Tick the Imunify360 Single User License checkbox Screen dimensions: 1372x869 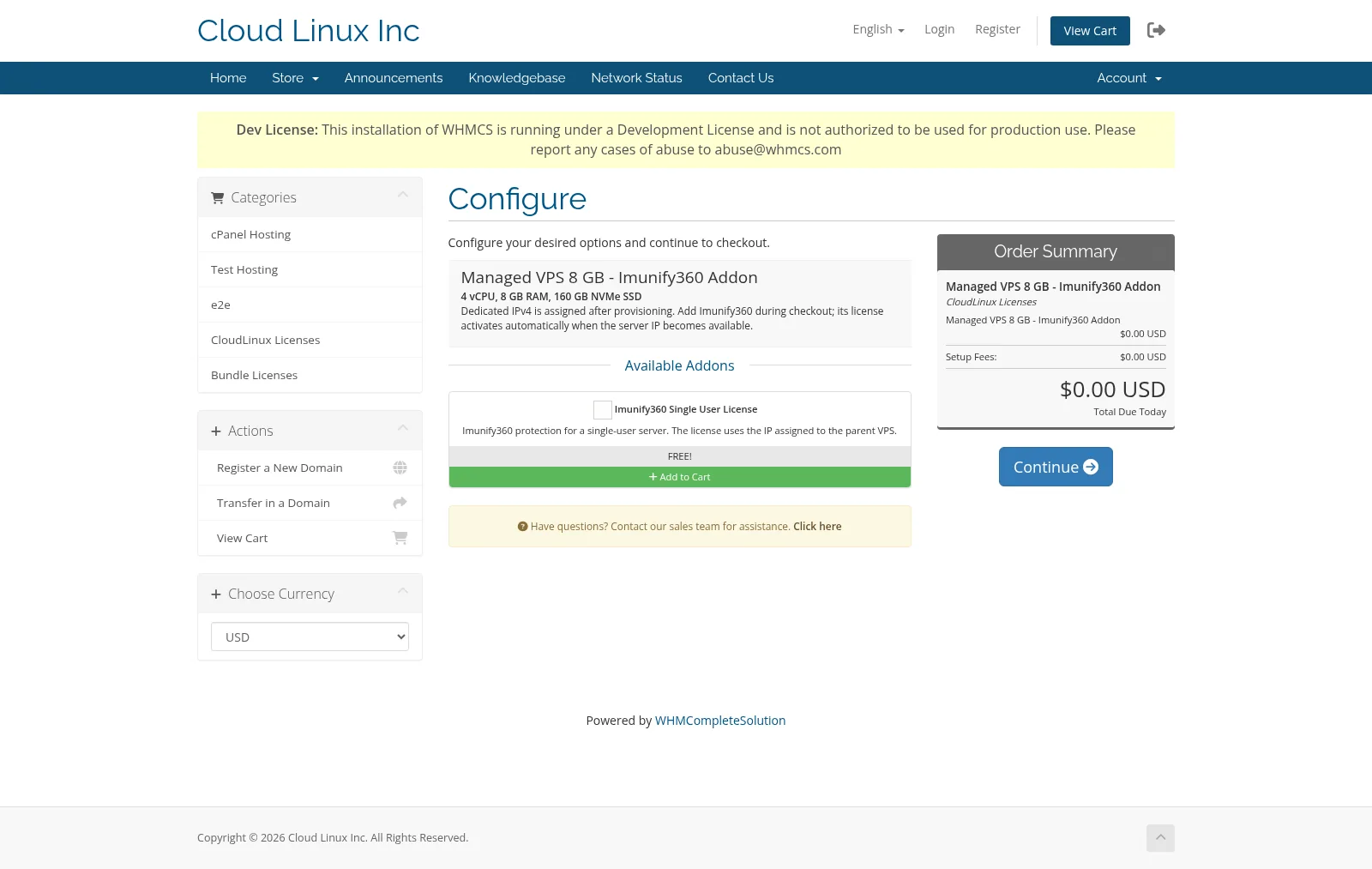603,410
